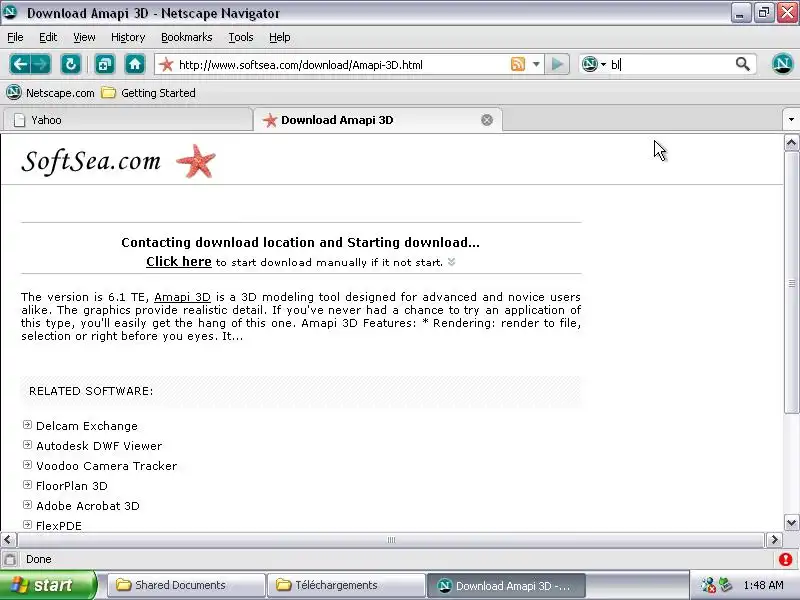Open the search engine selector dropdown
800x600 pixels.
(594, 64)
